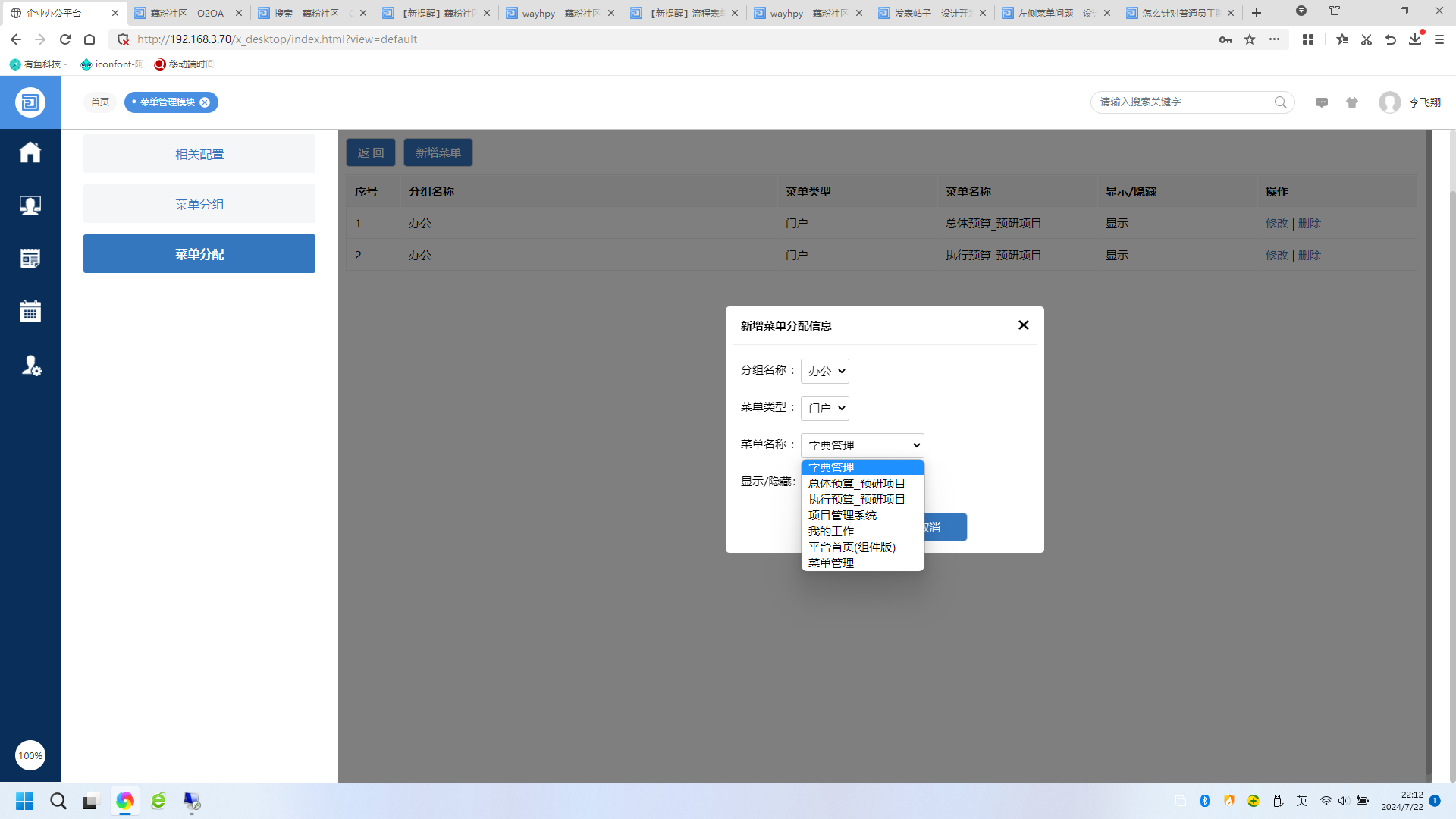Open the 相关配置 menu item
The height and width of the screenshot is (819, 1456).
point(199,154)
